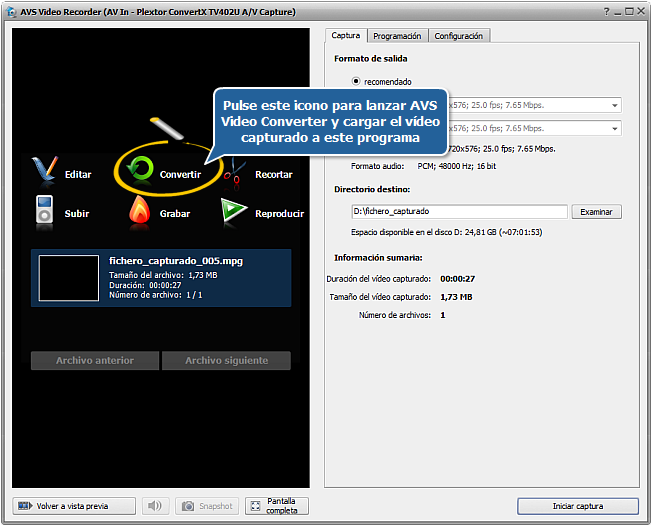652x526 pixels.
Task: Pick the Grabar flame icon
Action: (x=140, y=210)
